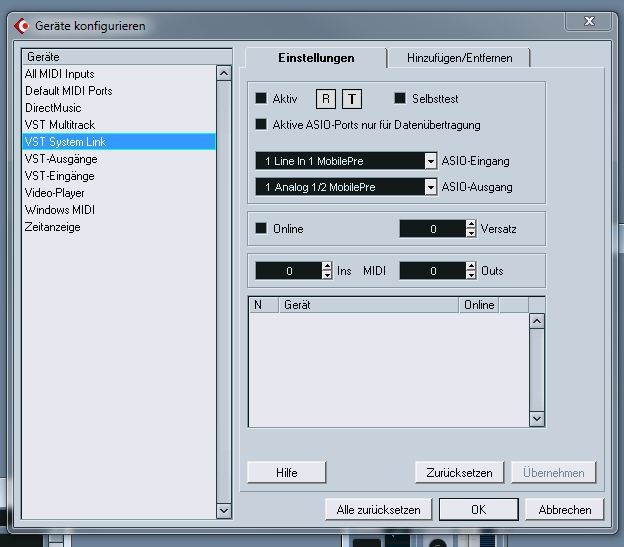Click the MIDI Outs value field
The width and height of the screenshot is (624, 547).
pos(432,271)
